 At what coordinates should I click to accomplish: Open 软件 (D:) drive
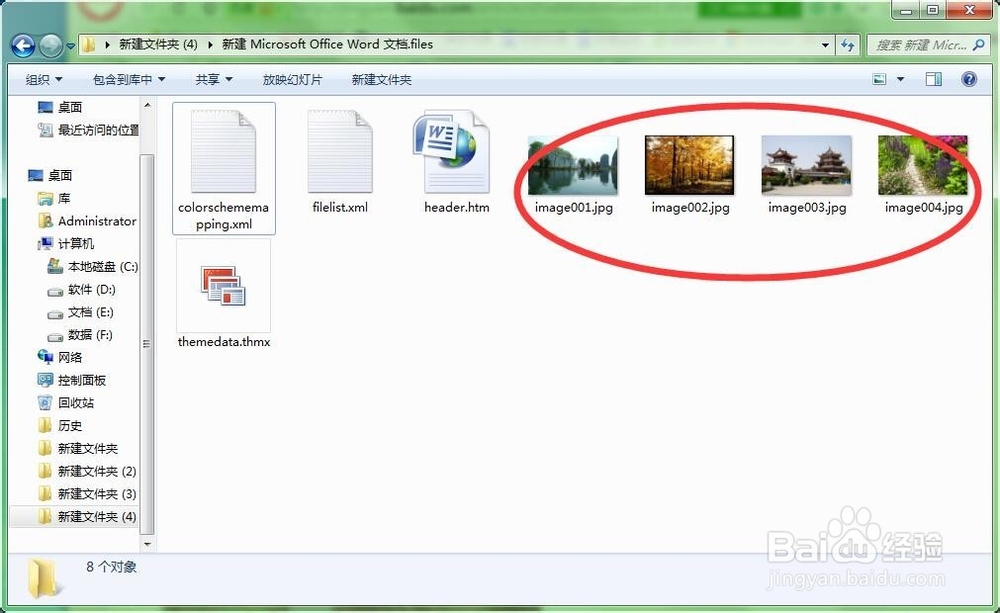pos(82,290)
